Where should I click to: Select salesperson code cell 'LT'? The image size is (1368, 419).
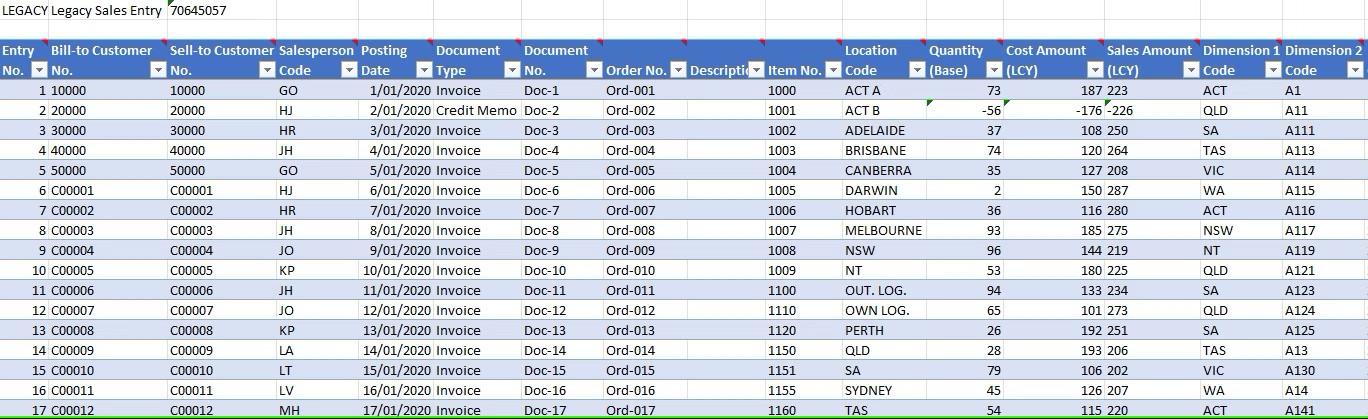tap(317, 370)
